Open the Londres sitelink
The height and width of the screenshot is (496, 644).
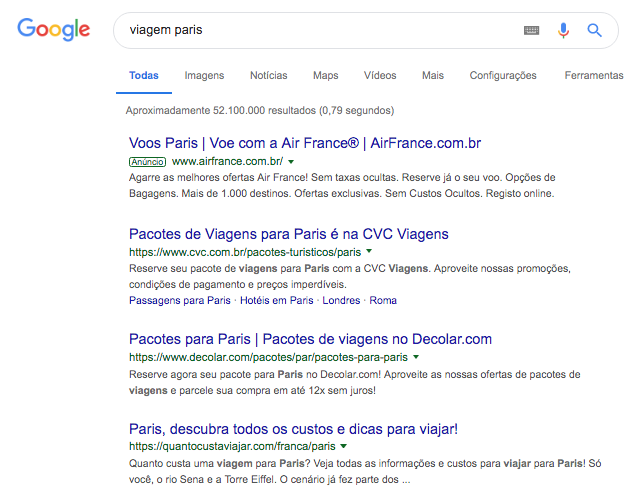pyautogui.click(x=341, y=301)
